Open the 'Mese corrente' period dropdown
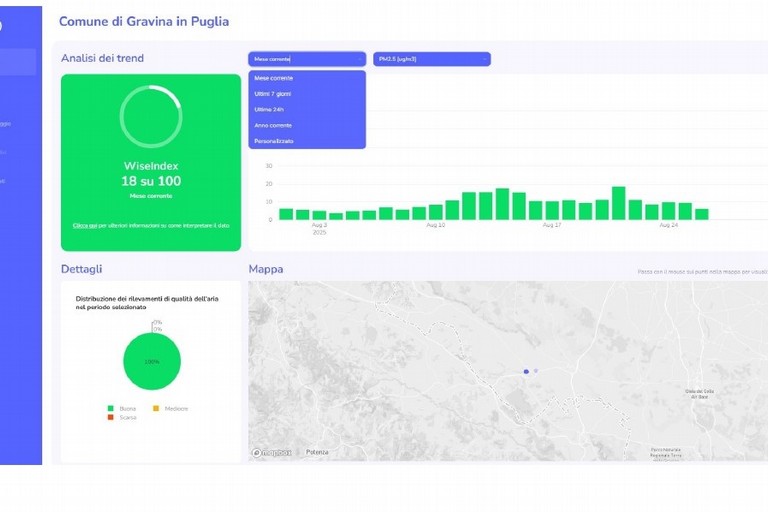The width and height of the screenshot is (768, 512). point(307,59)
